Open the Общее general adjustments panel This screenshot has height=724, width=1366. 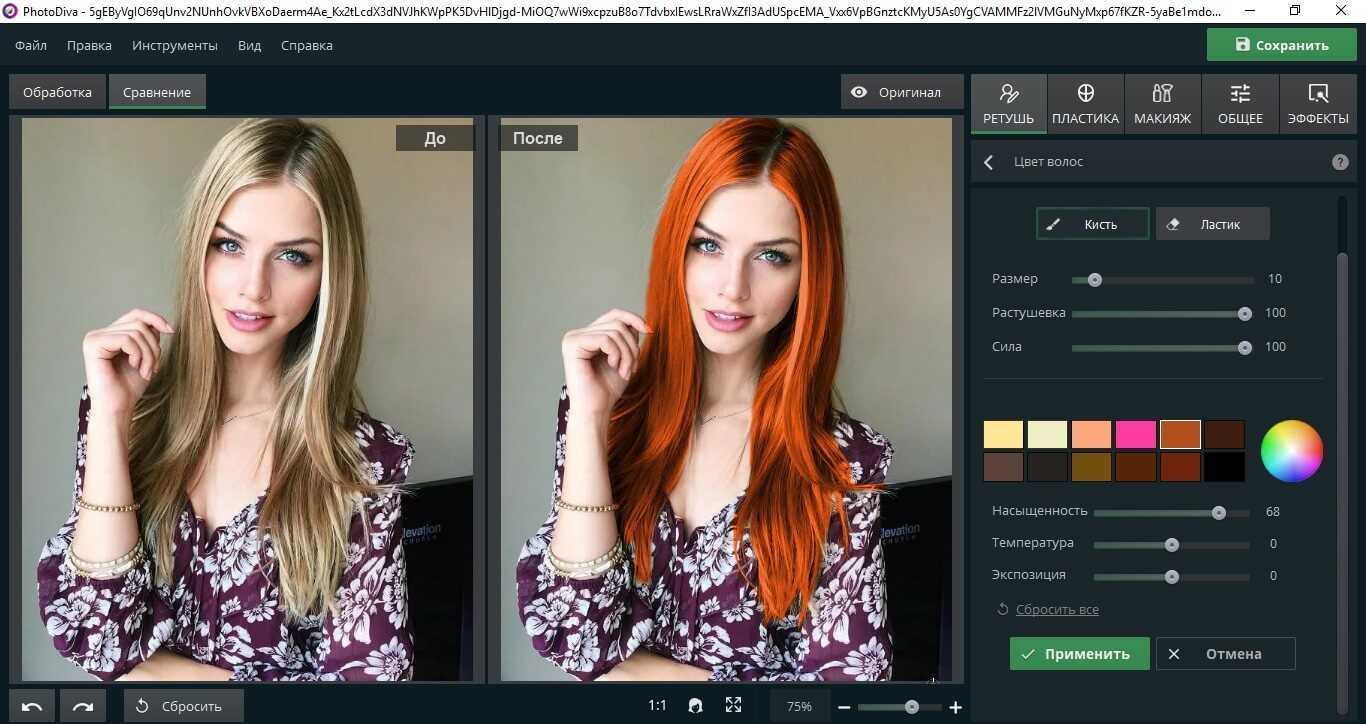tap(1240, 104)
